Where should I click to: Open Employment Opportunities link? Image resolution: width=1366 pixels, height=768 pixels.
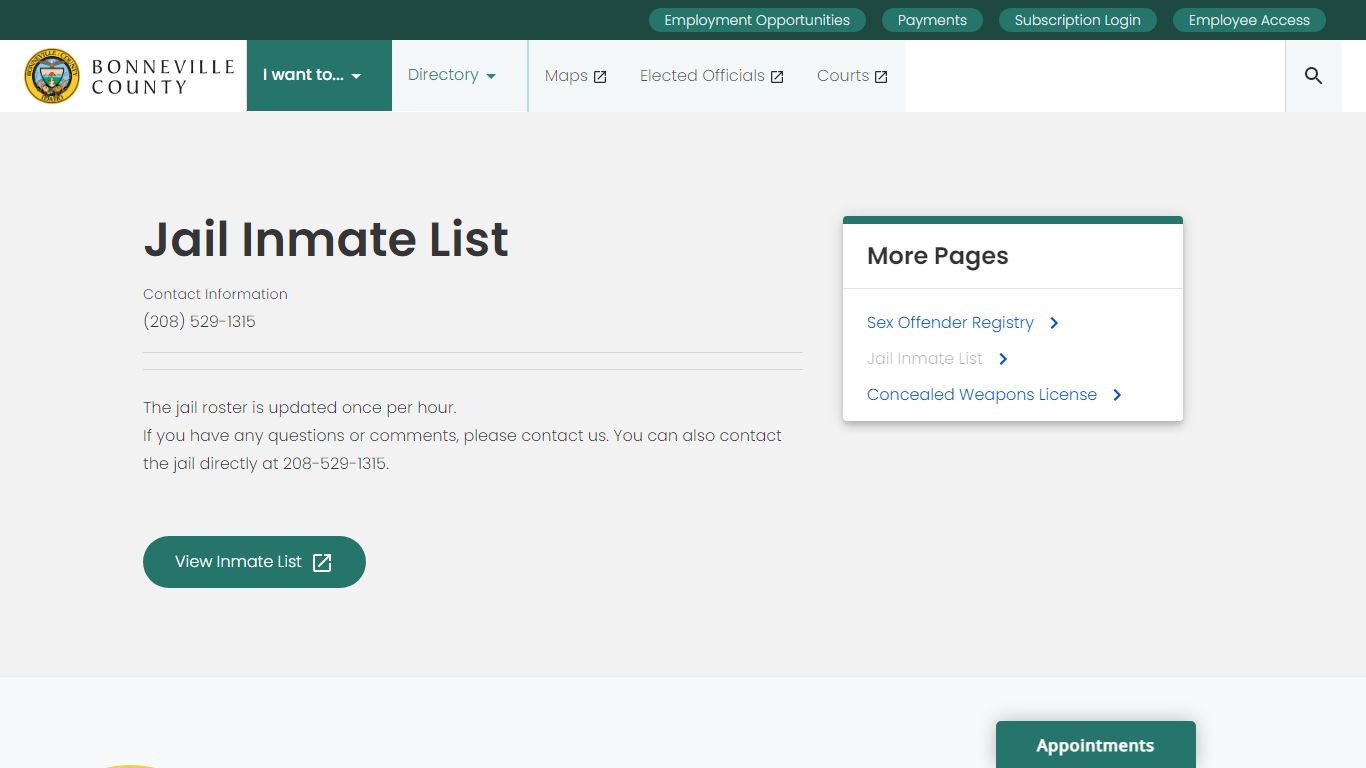click(x=757, y=20)
